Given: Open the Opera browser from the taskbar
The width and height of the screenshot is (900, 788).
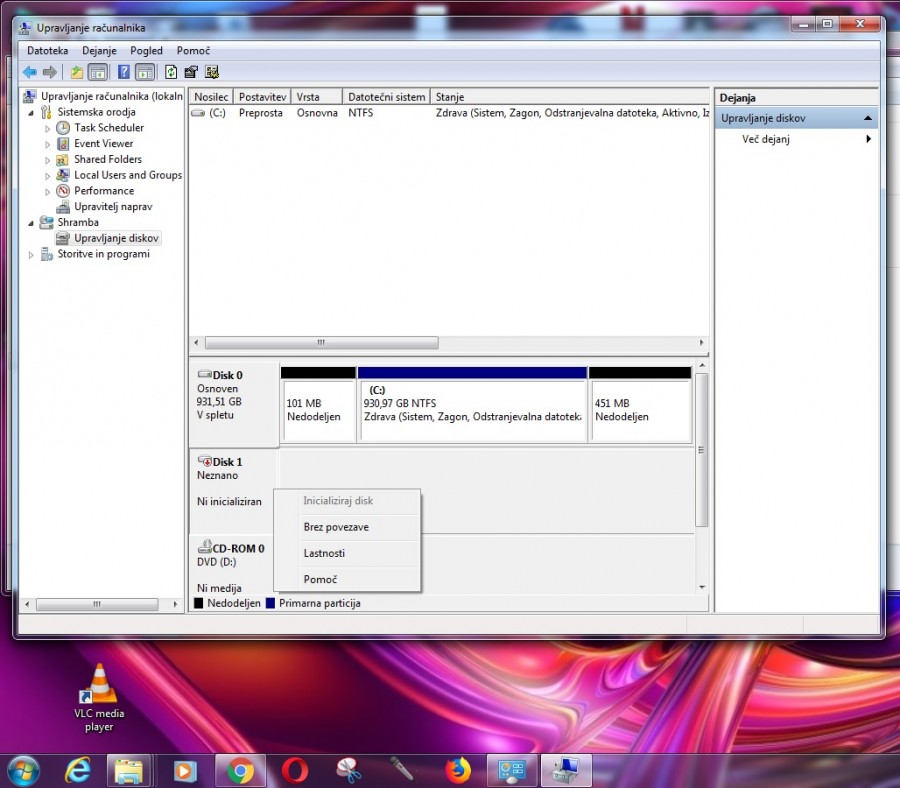Looking at the screenshot, I should tap(294, 770).
